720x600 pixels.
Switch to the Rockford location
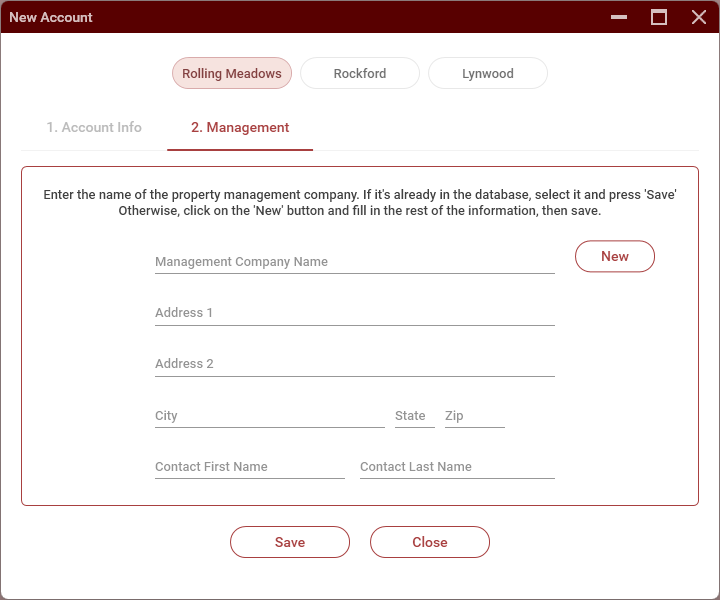(x=359, y=73)
